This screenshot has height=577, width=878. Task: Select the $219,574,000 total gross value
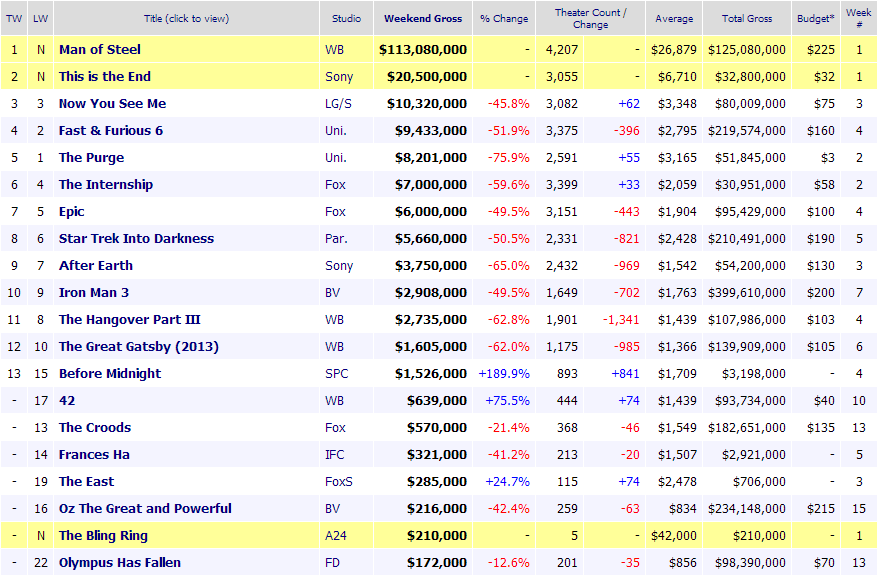[x=747, y=131]
